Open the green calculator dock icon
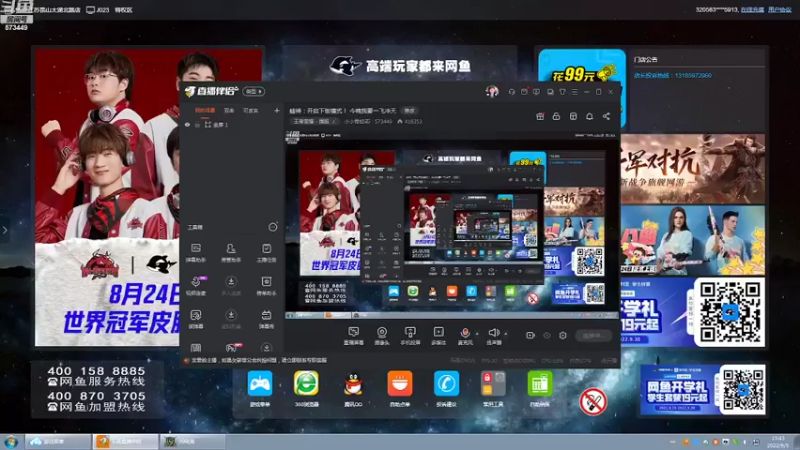 [x=539, y=389]
